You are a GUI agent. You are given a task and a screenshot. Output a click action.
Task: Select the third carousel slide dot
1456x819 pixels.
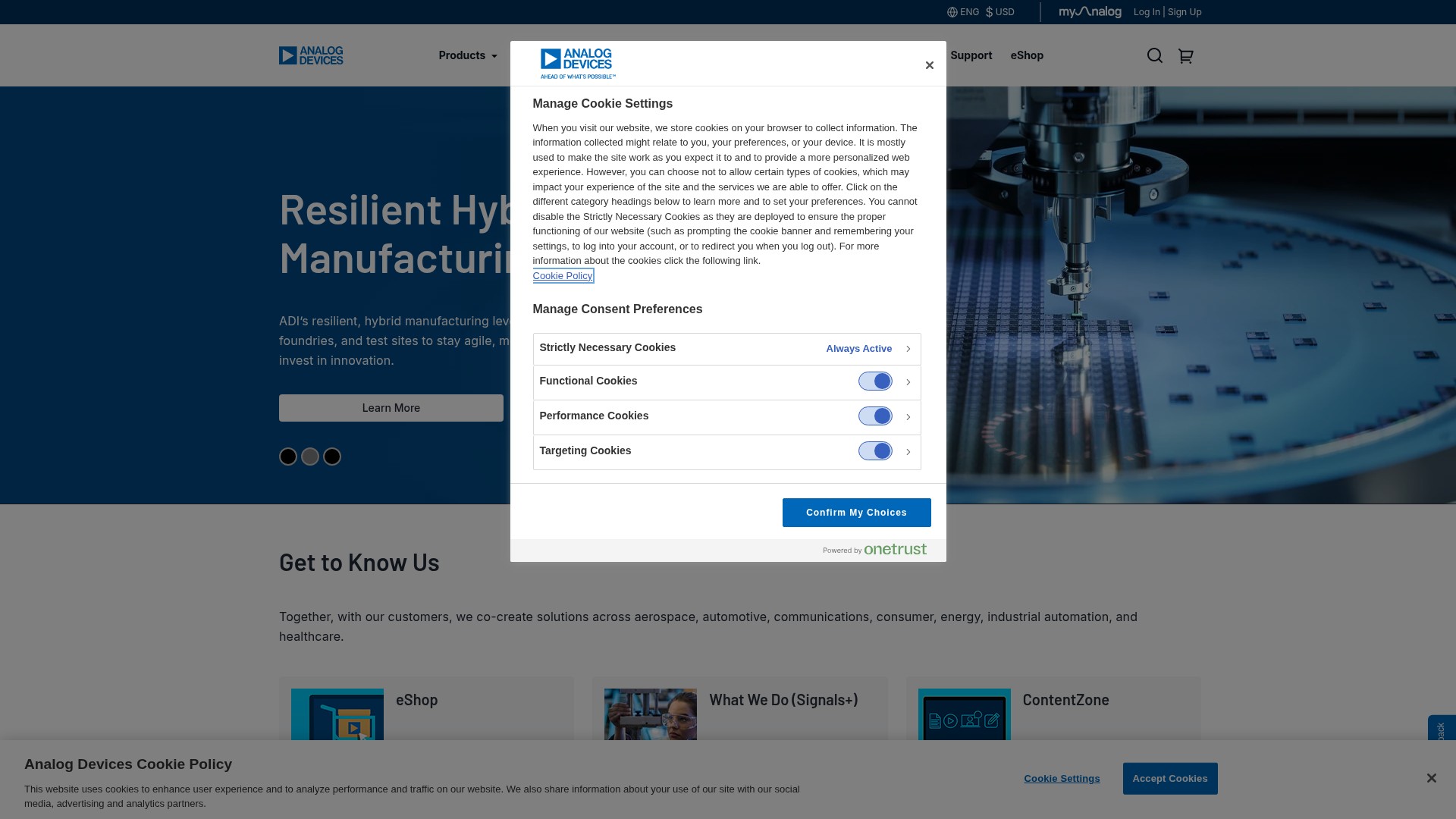pyautogui.click(x=332, y=457)
